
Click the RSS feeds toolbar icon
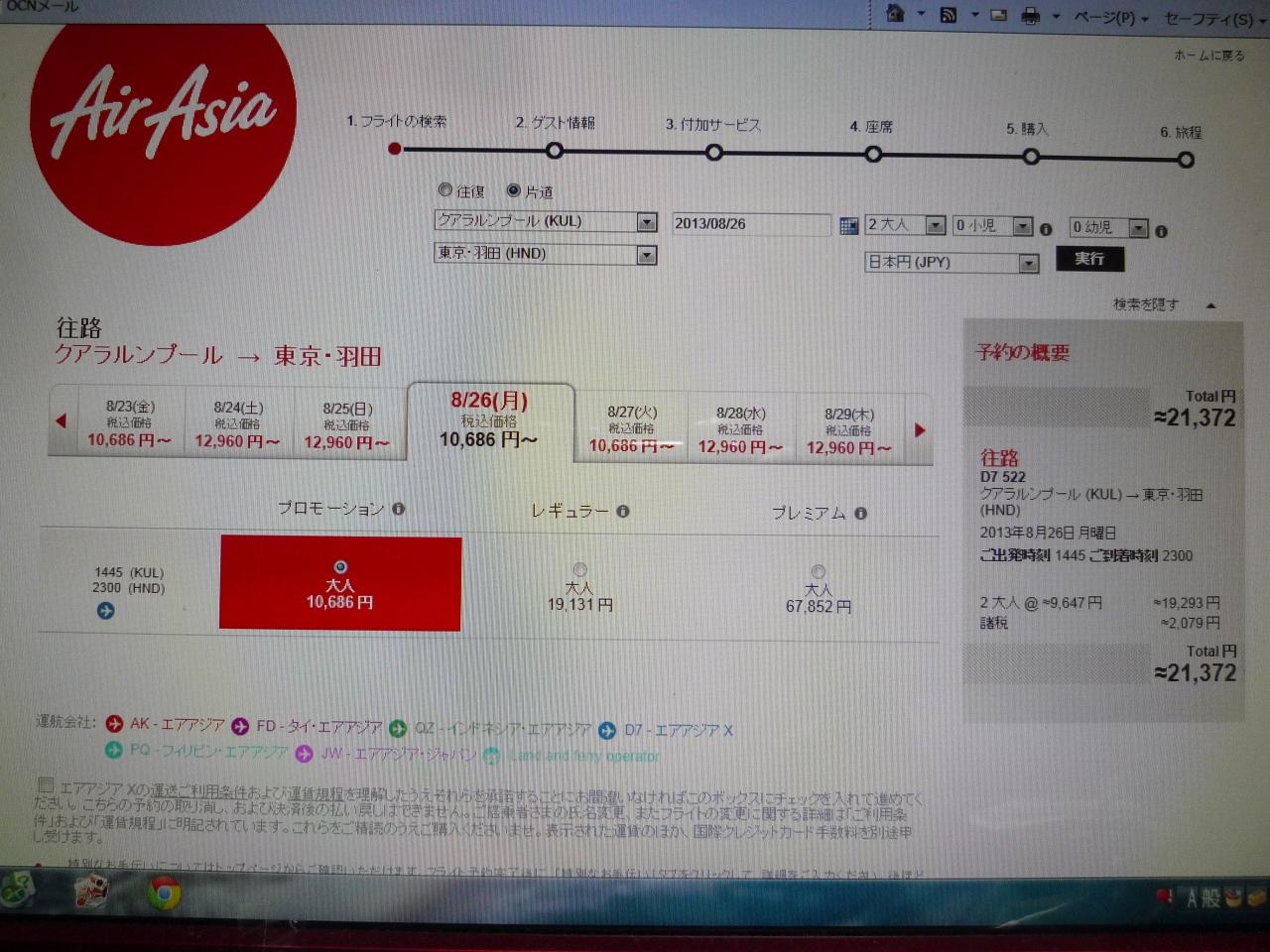[948, 15]
